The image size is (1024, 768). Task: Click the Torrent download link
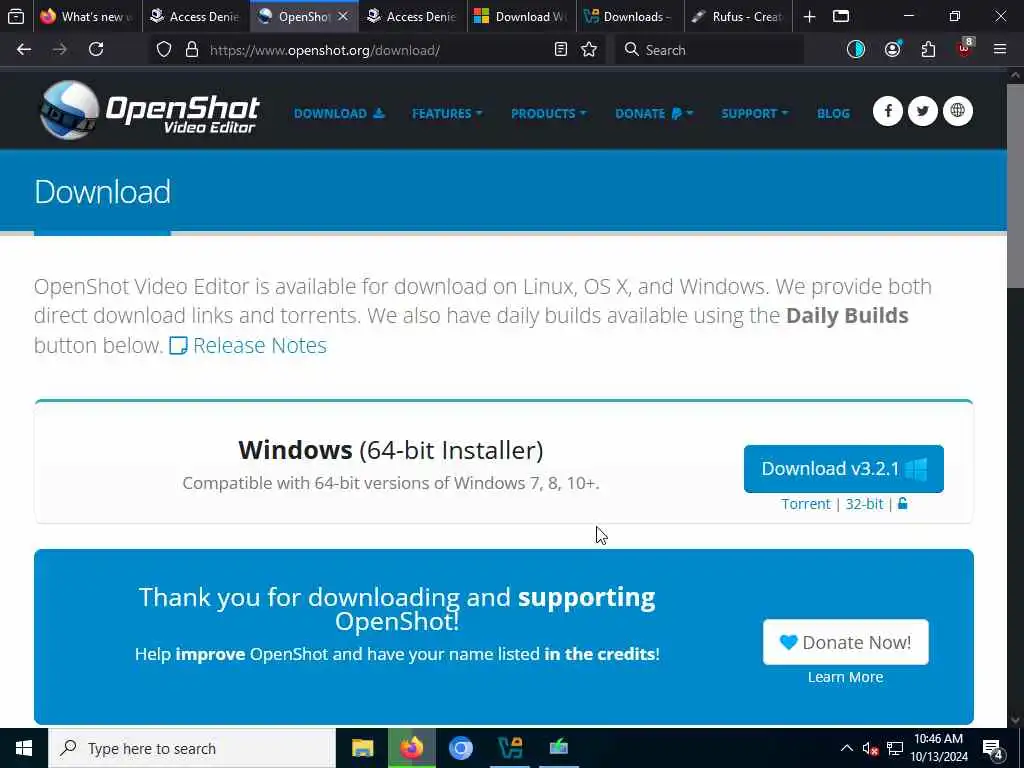pyautogui.click(x=806, y=504)
